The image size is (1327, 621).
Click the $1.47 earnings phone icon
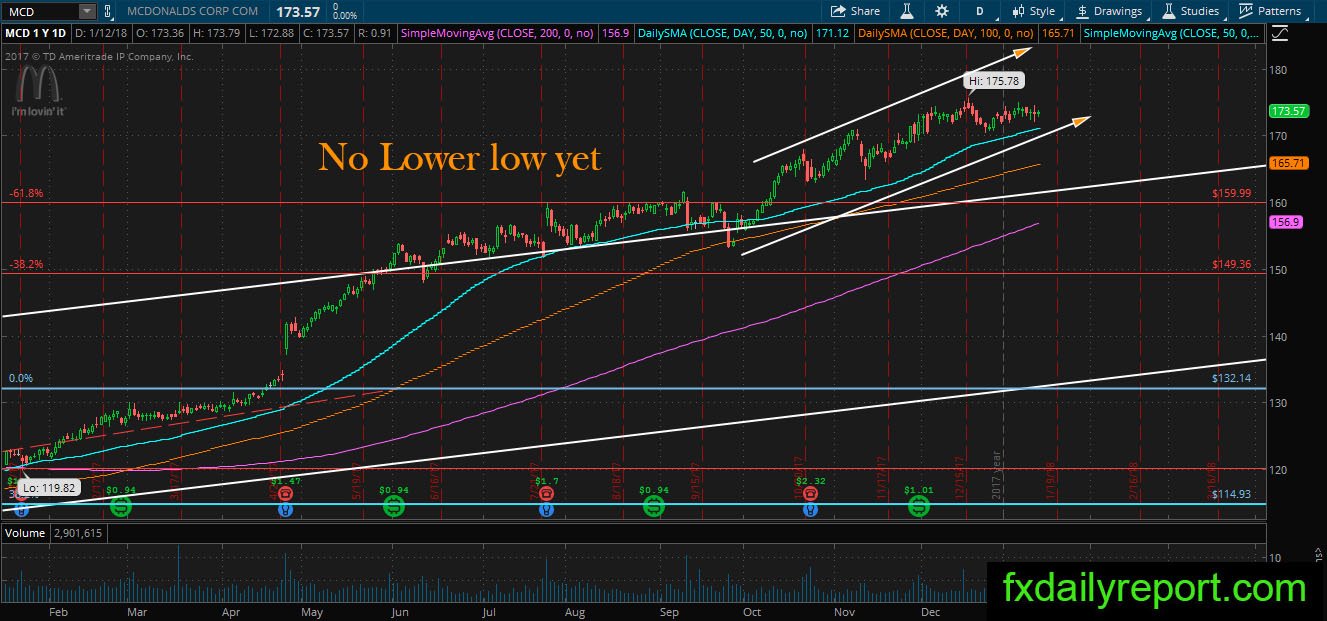(284, 494)
